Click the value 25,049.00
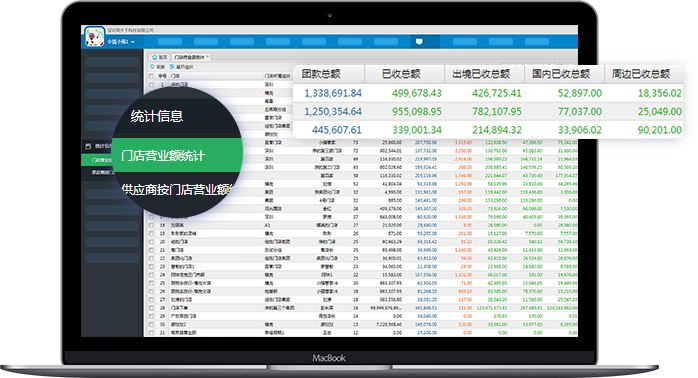 660,111
